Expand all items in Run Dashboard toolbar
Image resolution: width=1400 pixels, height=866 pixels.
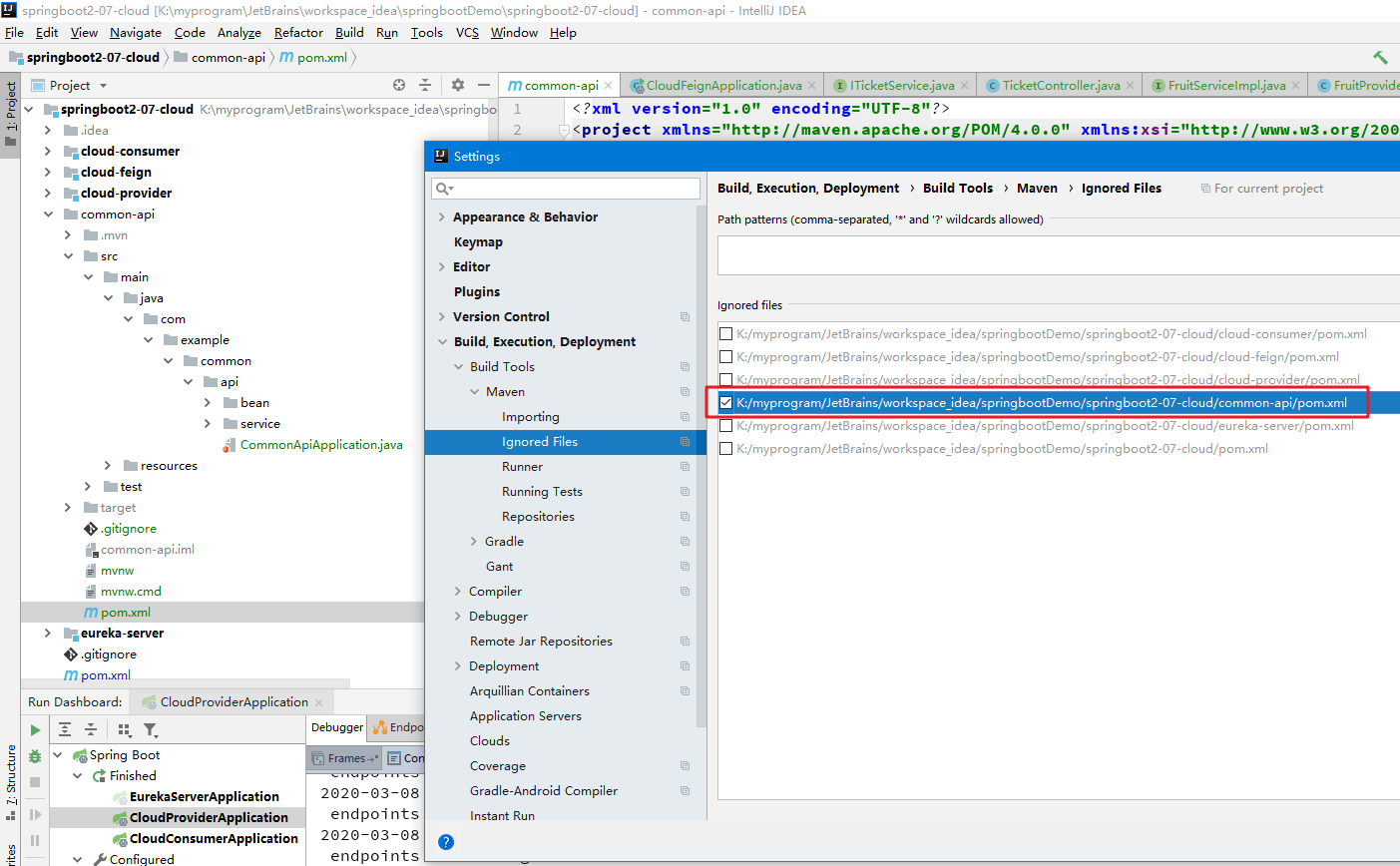click(65, 729)
